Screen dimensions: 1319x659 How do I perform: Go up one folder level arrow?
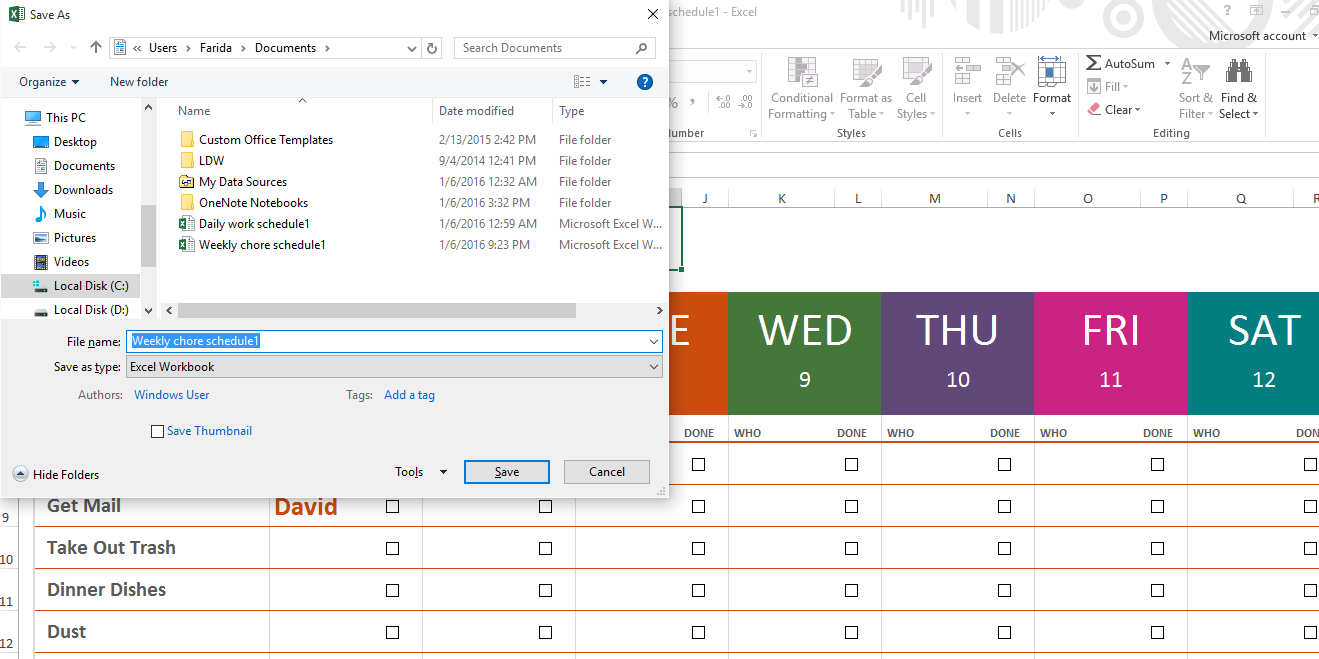tap(96, 47)
